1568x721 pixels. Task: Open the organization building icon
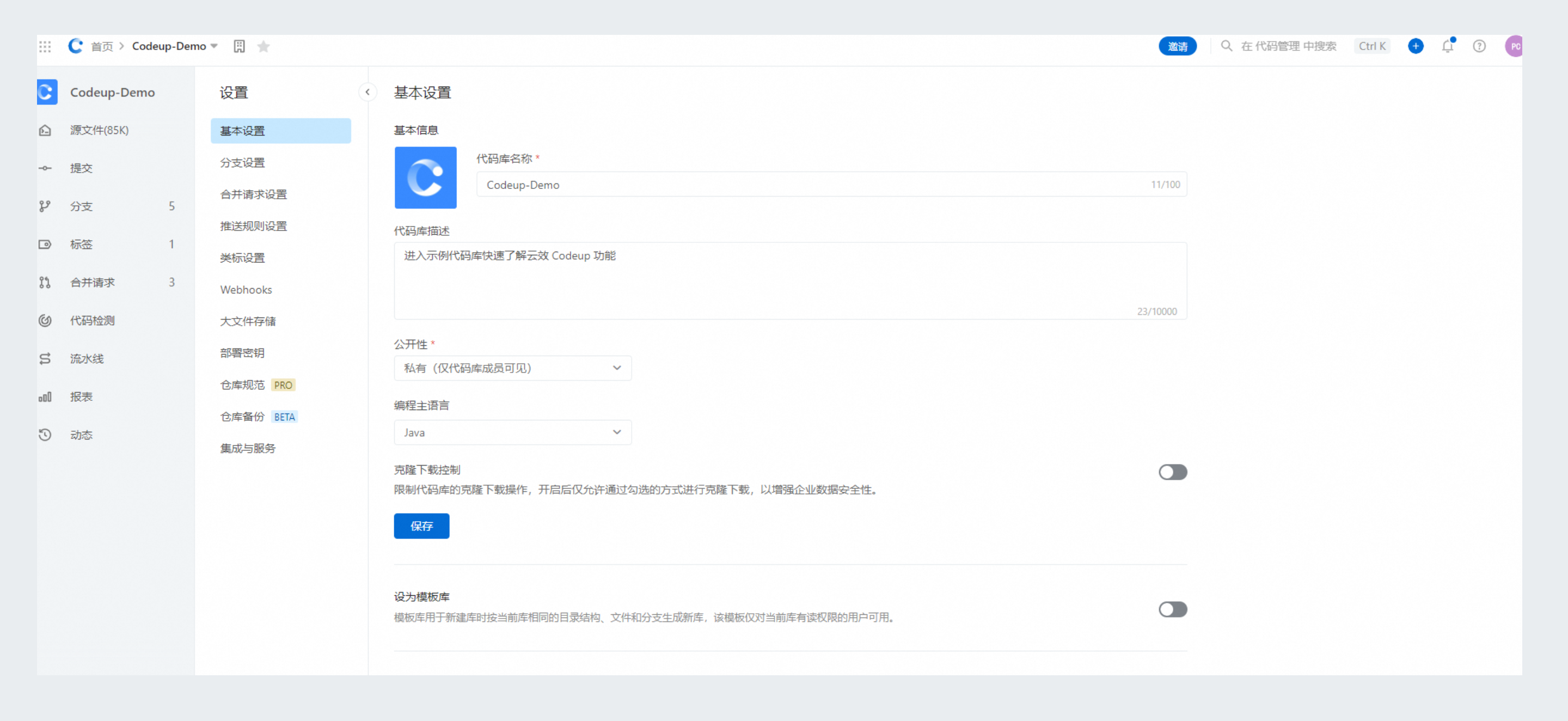239,46
